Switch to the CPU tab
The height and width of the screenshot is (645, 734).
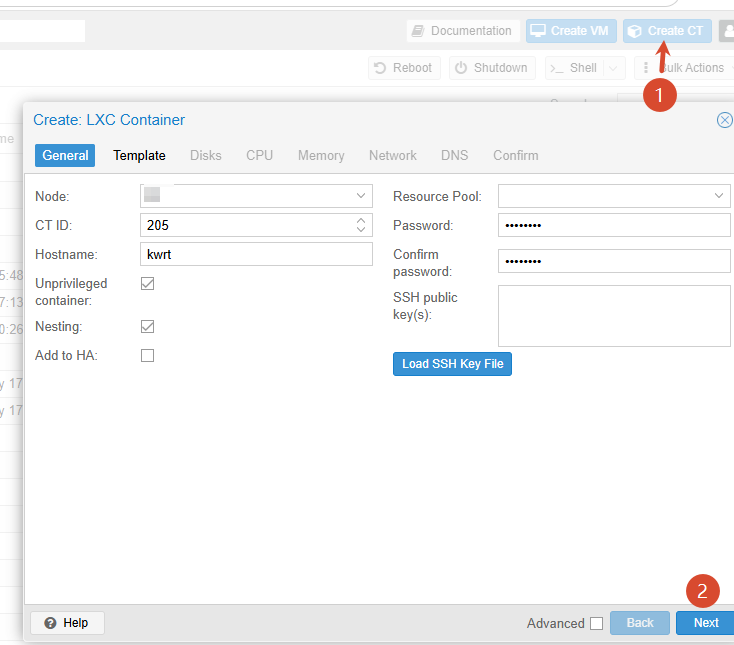pos(259,155)
